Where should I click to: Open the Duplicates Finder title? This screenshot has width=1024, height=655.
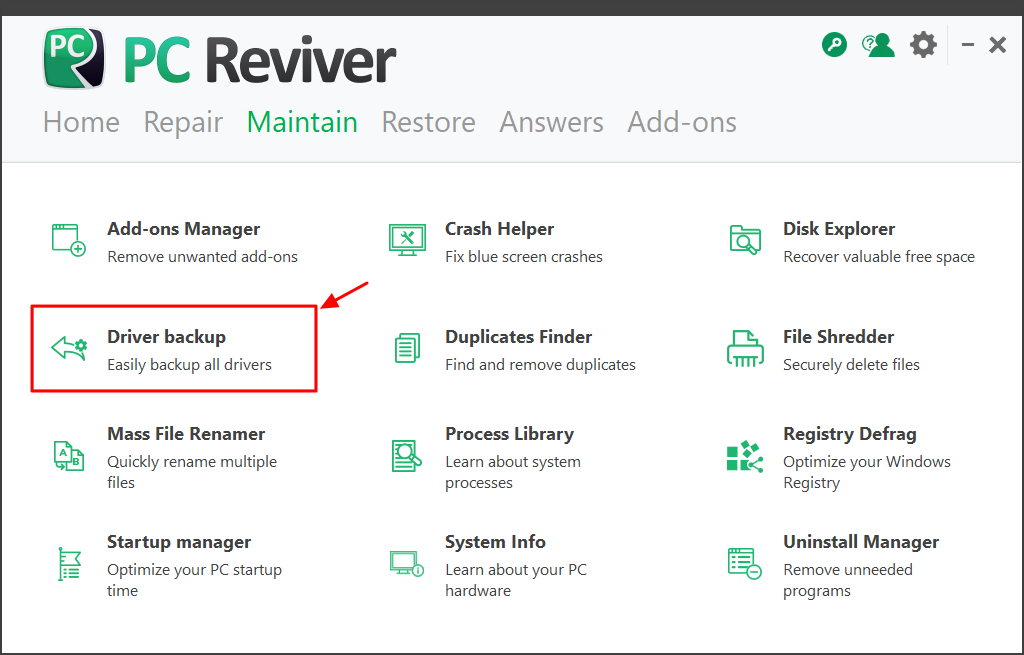click(x=519, y=336)
